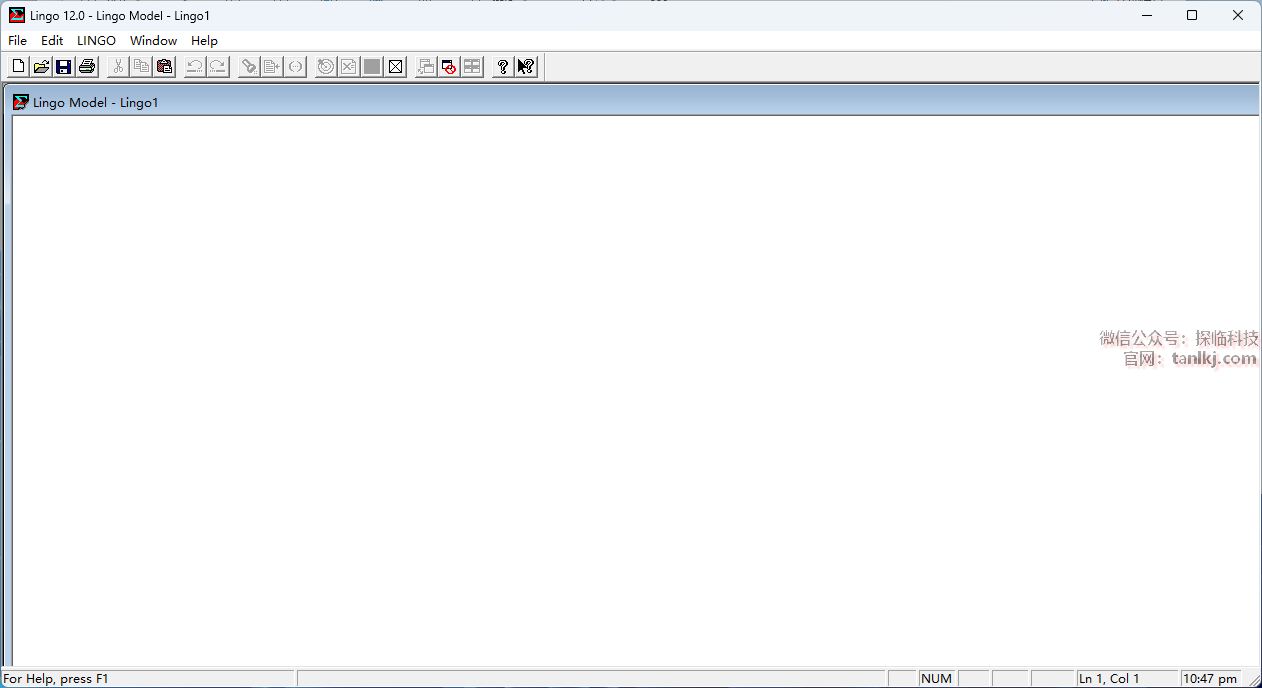The width and height of the screenshot is (1262, 688).
Task: Create a new model with New icon
Action: click(x=18, y=67)
